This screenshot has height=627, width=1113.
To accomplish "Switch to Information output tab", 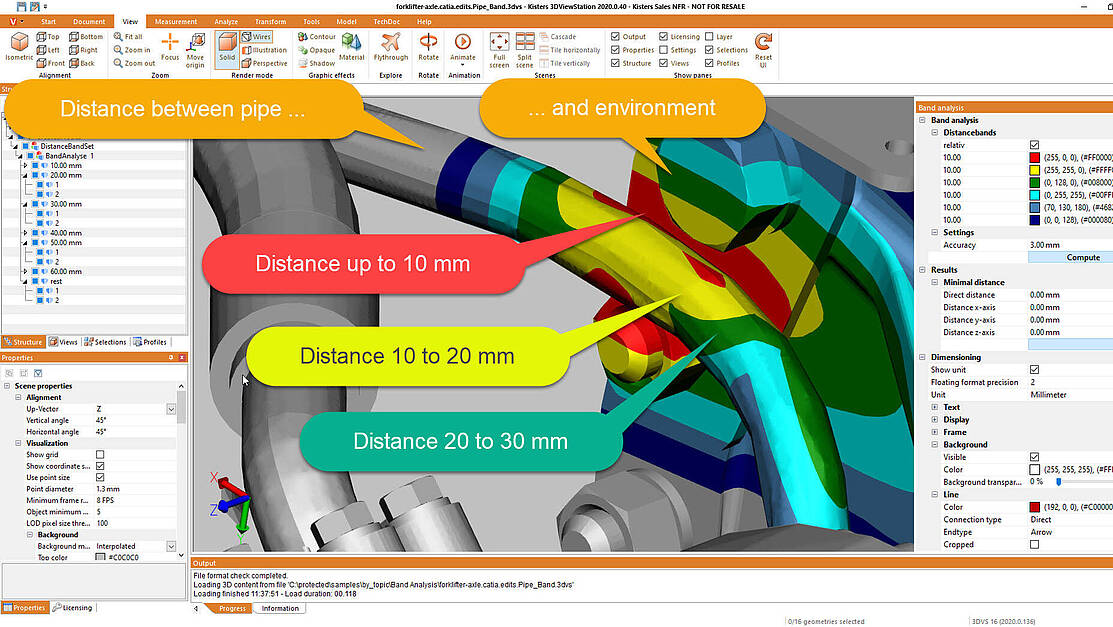I will 280,609.
